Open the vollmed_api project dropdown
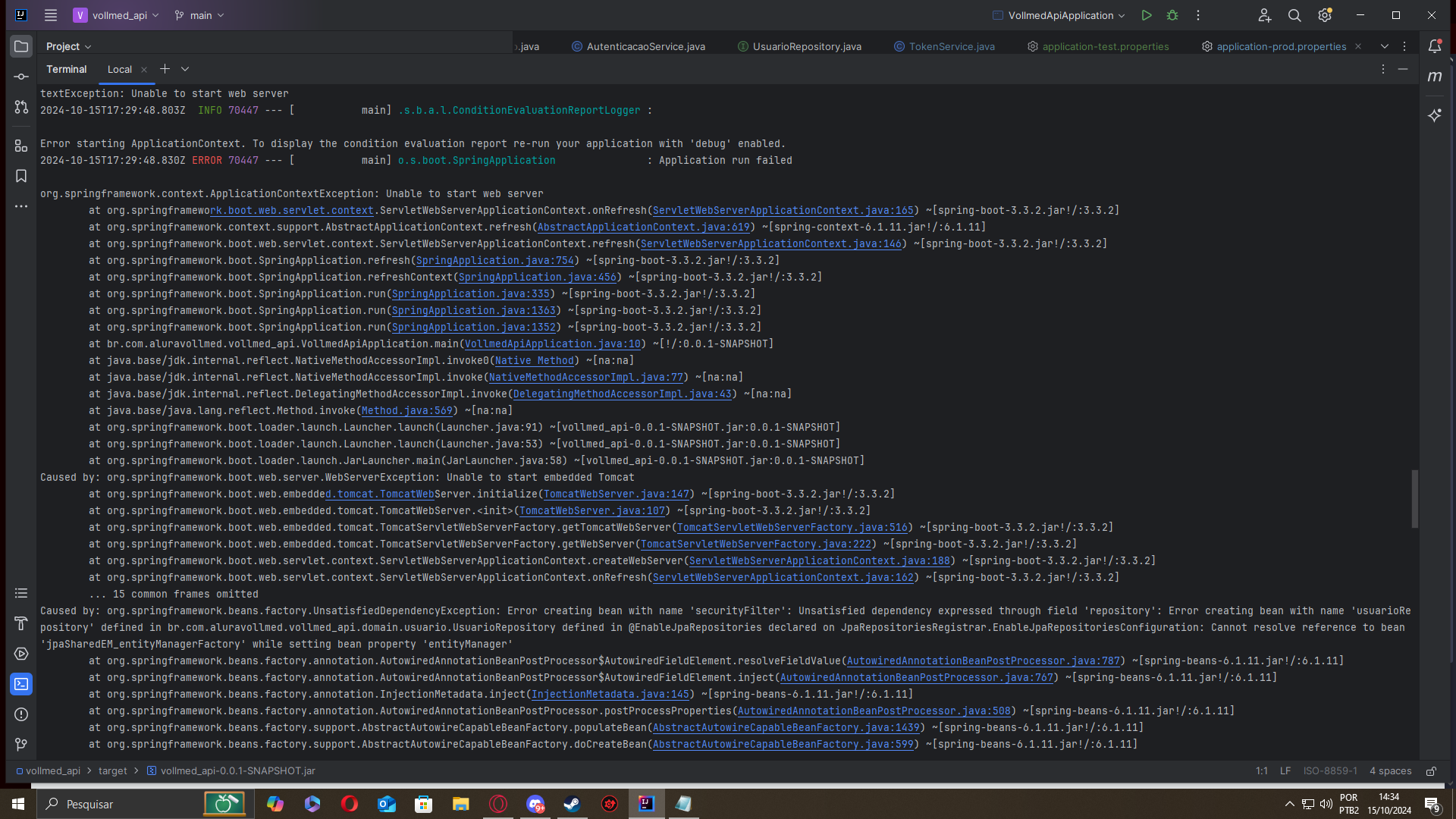 pyautogui.click(x=116, y=15)
